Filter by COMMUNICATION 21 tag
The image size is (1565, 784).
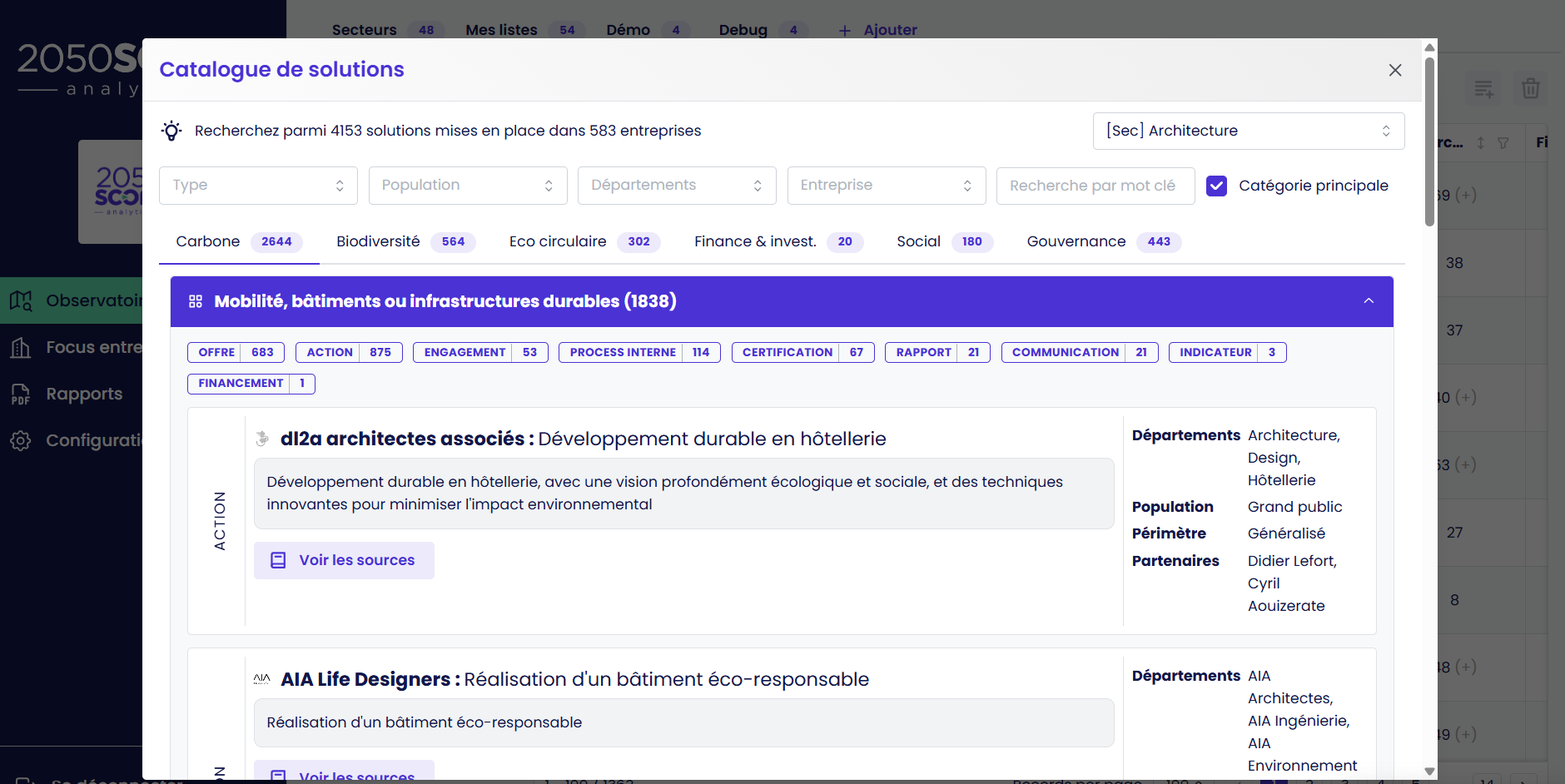tap(1080, 352)
